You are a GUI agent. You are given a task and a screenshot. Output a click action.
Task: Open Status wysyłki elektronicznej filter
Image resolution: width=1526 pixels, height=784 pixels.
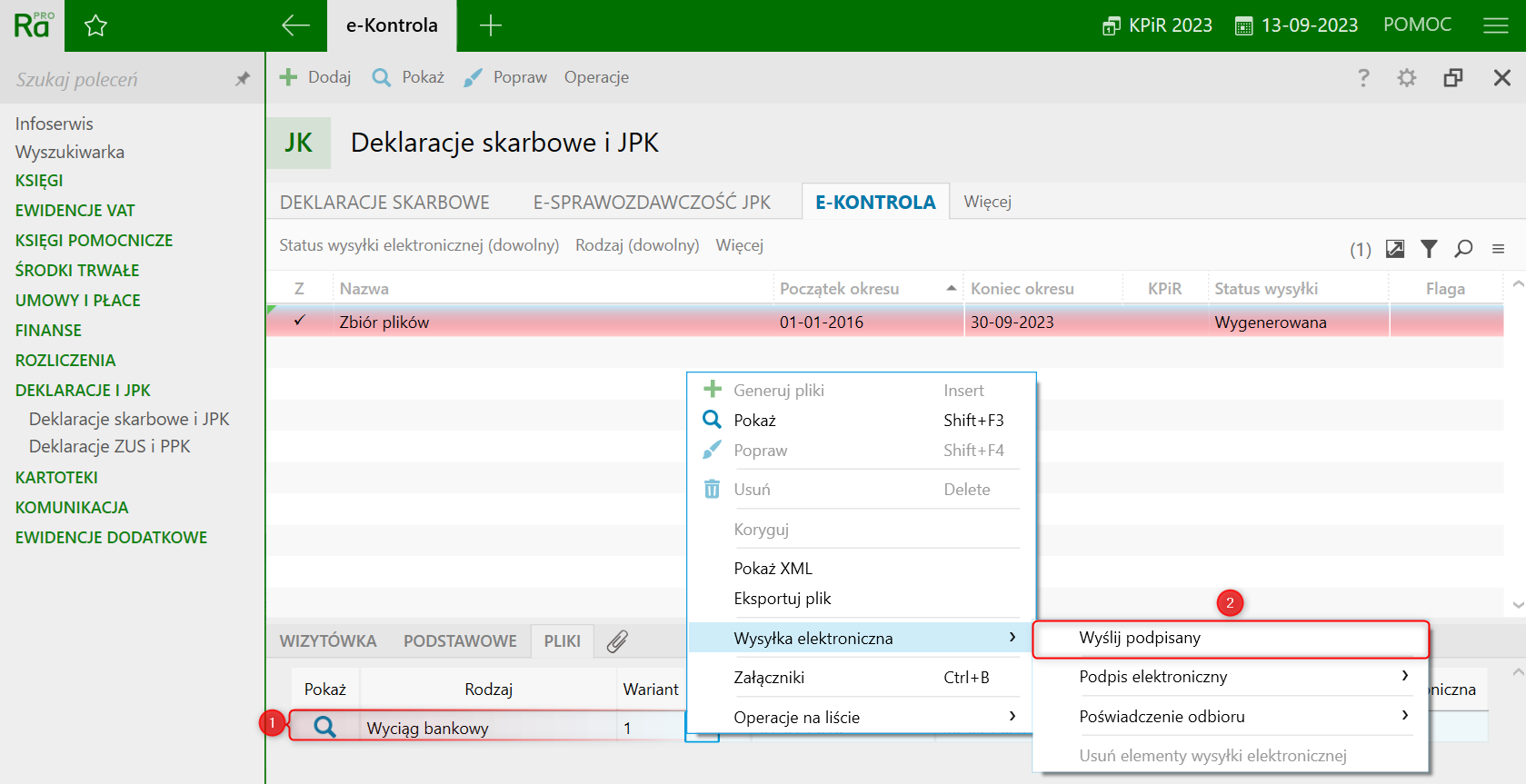pos(419,245)
